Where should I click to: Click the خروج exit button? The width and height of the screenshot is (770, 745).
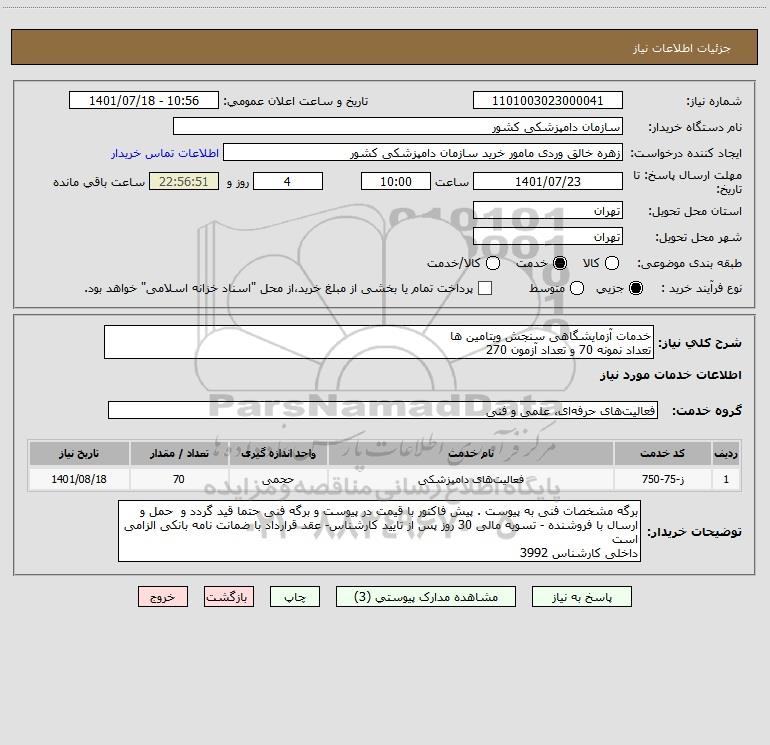(163, 597)
